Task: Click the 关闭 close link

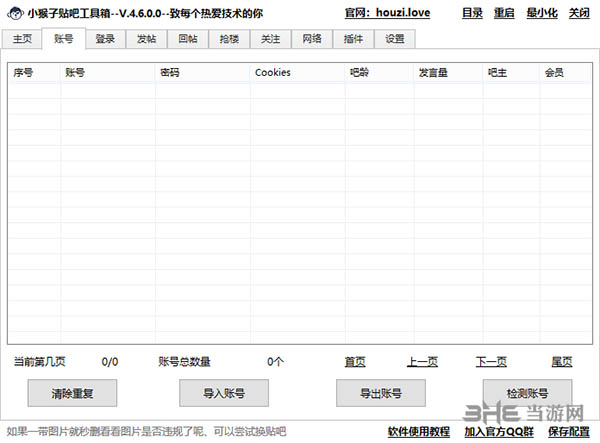Action: [x=579, y=13]
